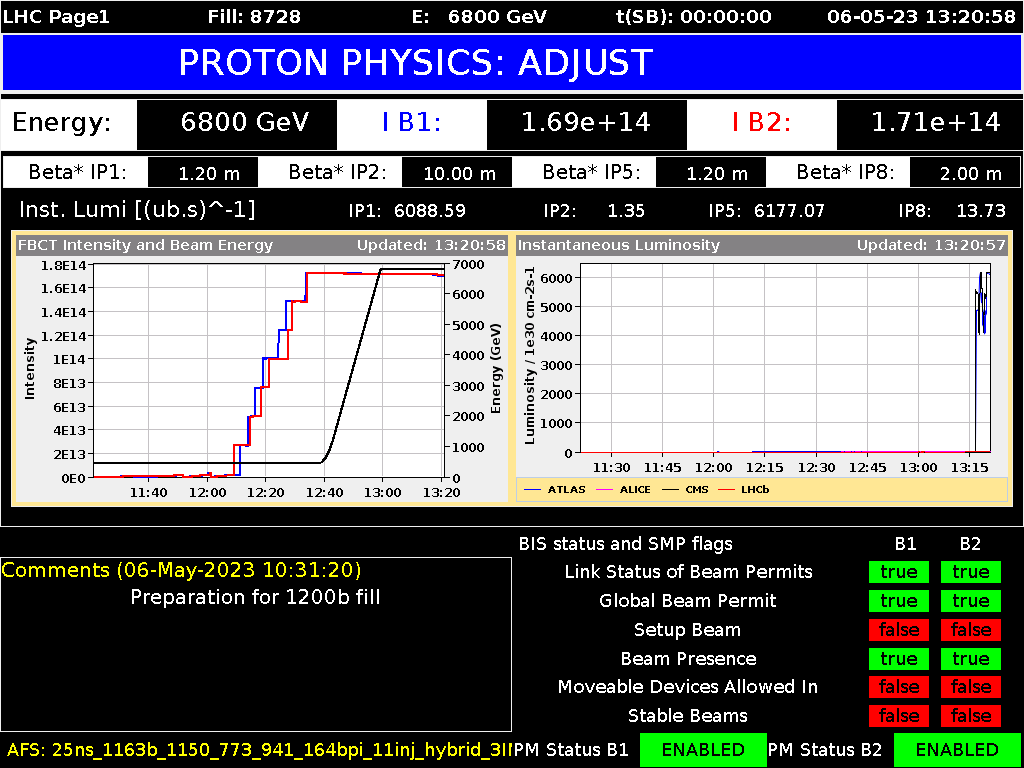
Task: Click Link Status of Beam Permits B1 true
Action: (x=899, y=572)
